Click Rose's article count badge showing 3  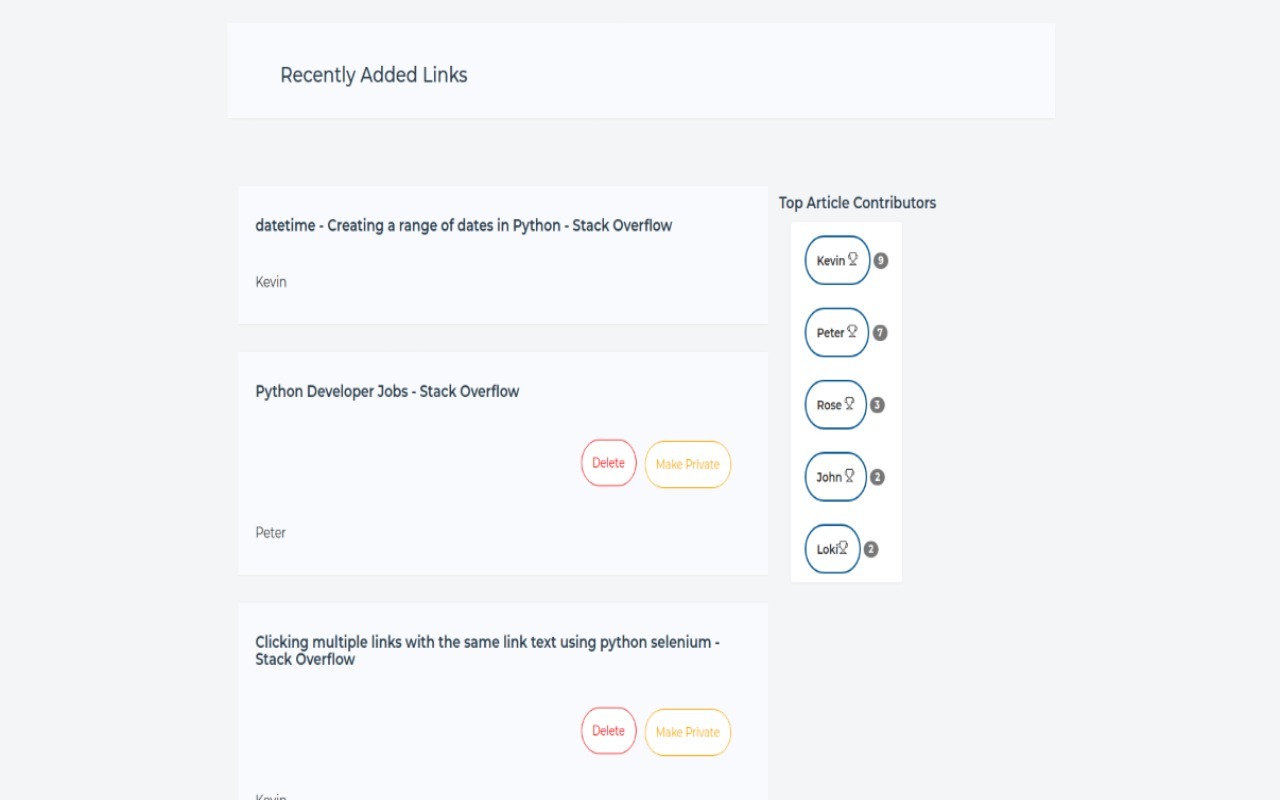pos(877,405)
